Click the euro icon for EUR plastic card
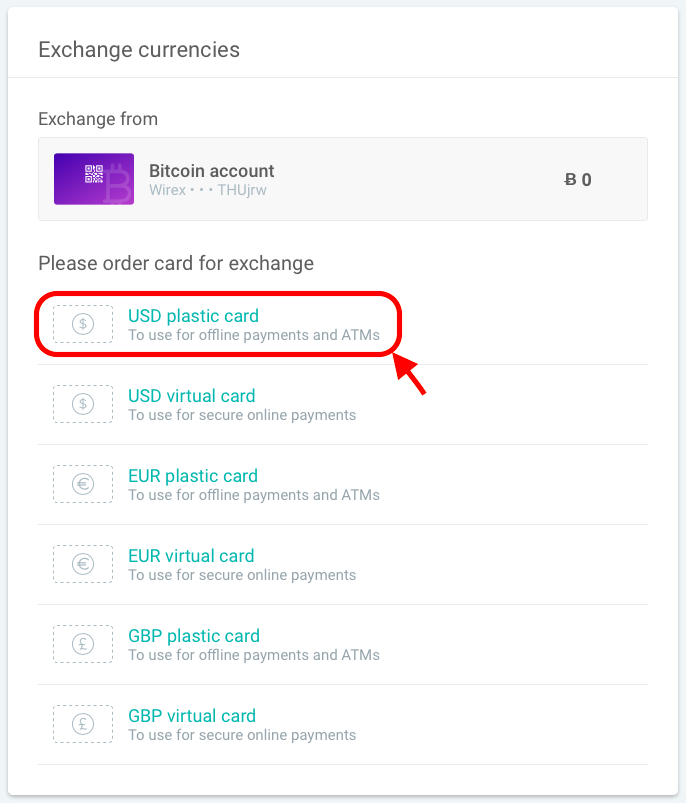686x803 pixels. pyautogui.click(x=83, y=484)
